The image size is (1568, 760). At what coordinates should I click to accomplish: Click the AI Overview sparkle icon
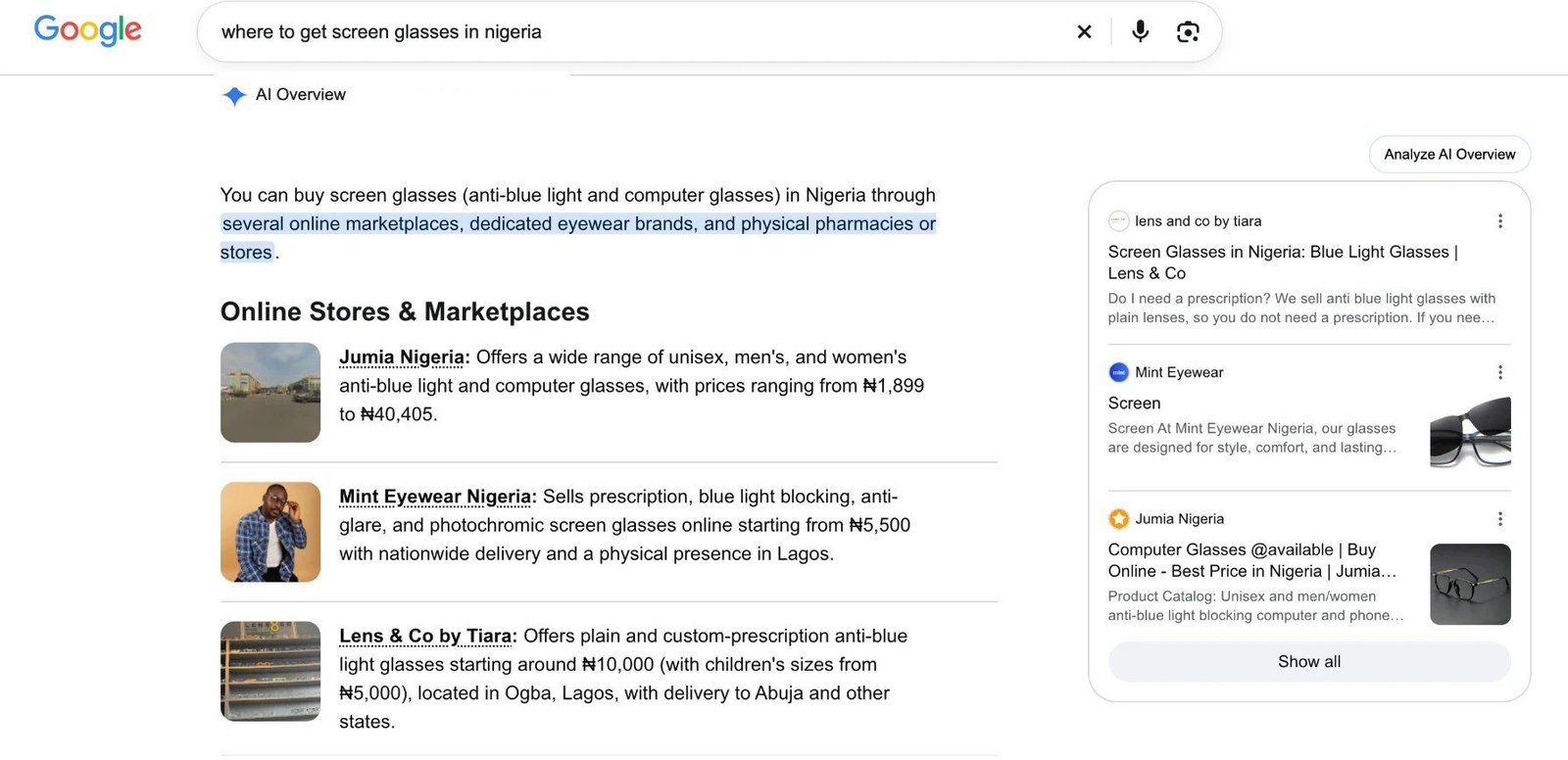234,95
